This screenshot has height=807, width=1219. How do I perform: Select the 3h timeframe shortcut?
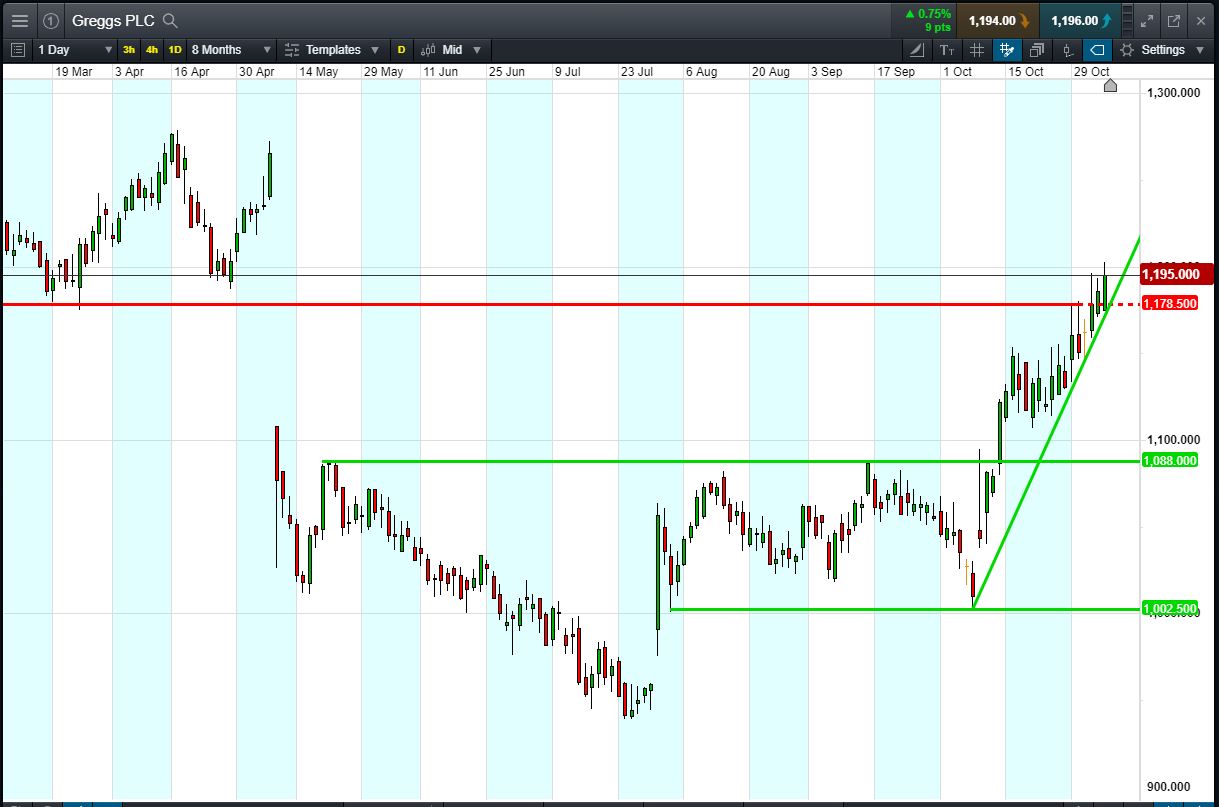(129, 49)
